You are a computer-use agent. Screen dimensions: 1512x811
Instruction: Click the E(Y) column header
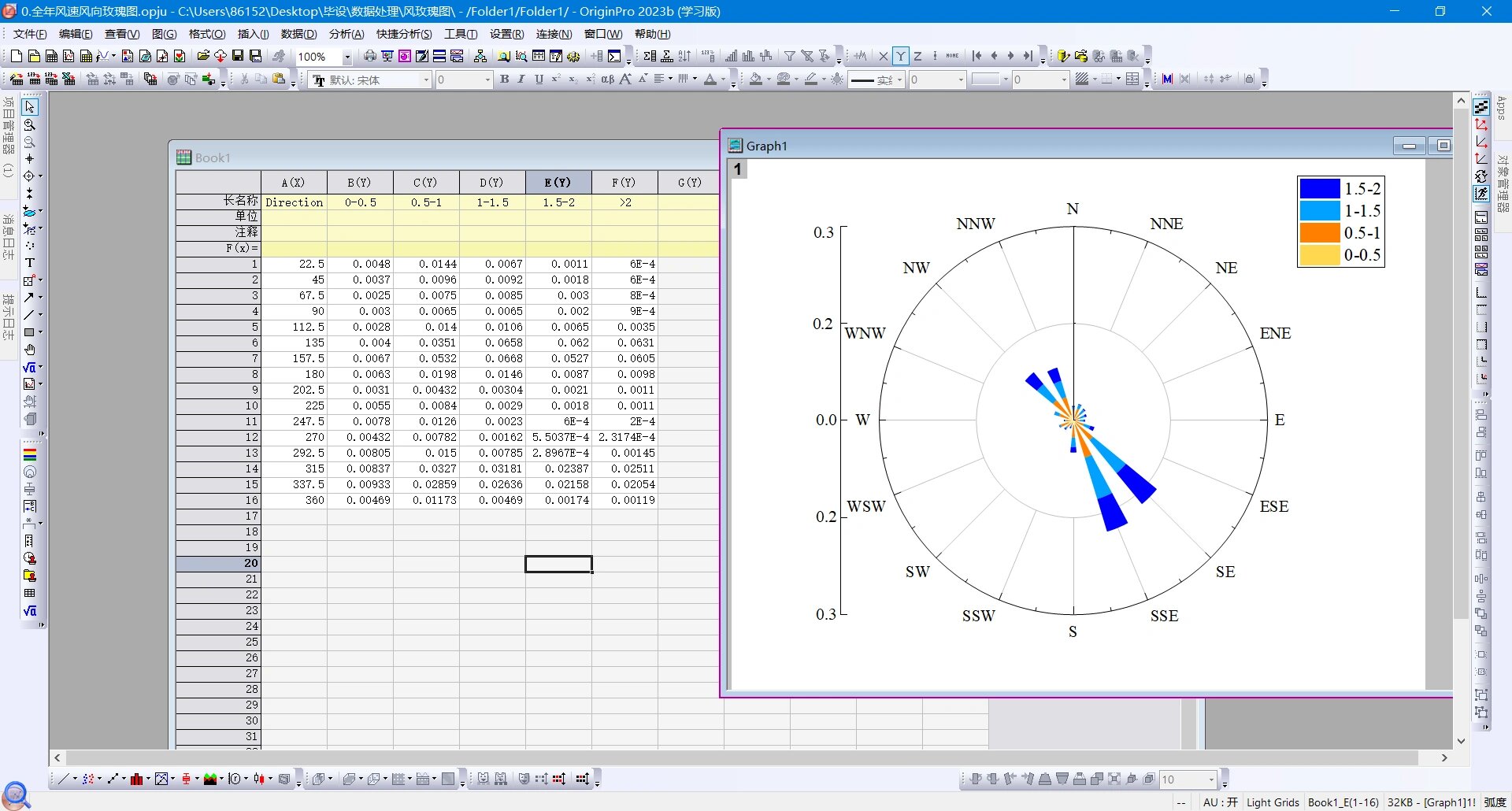coord(558,182)
